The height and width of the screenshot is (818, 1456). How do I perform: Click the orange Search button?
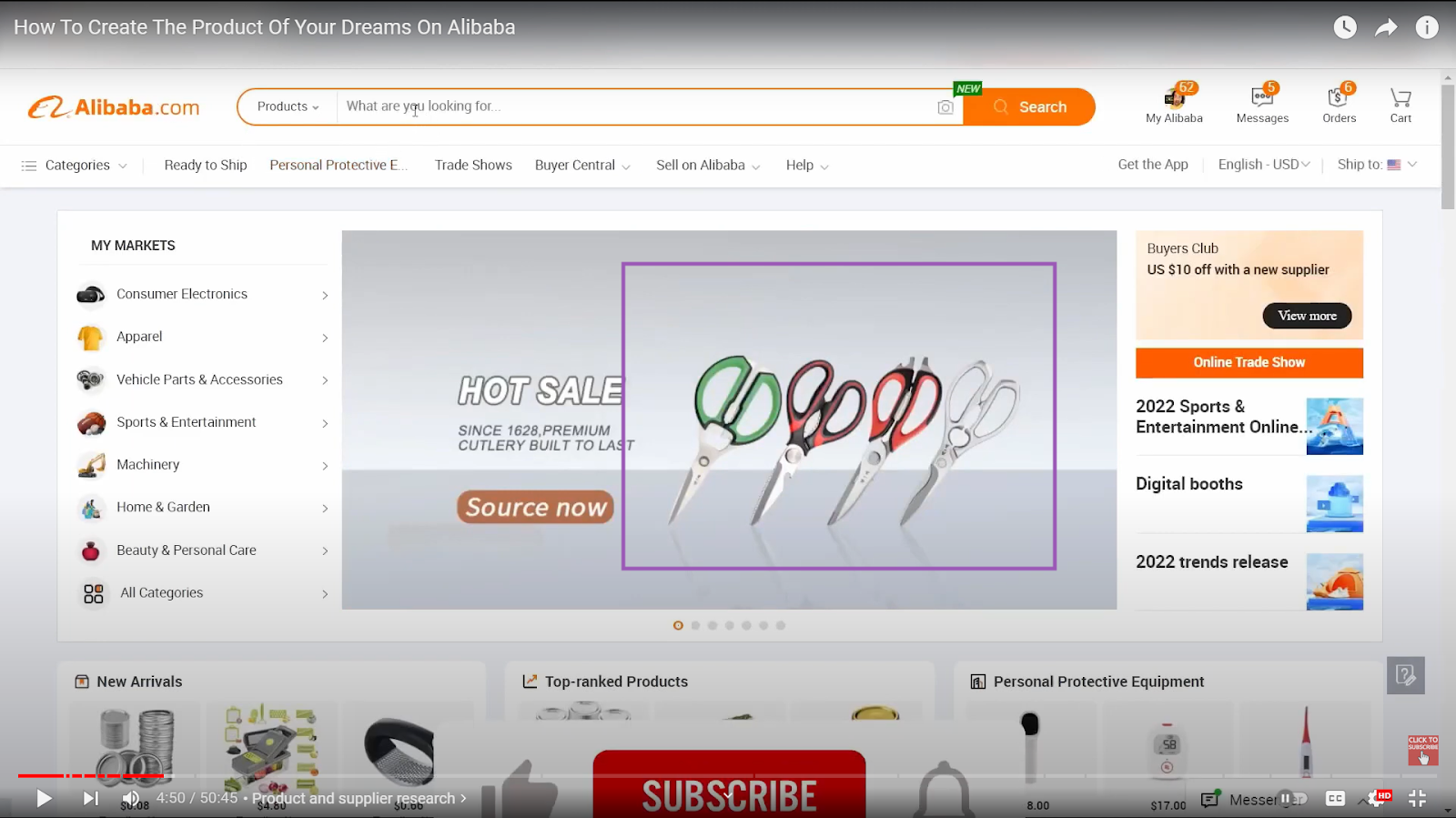coord(1029,106)
